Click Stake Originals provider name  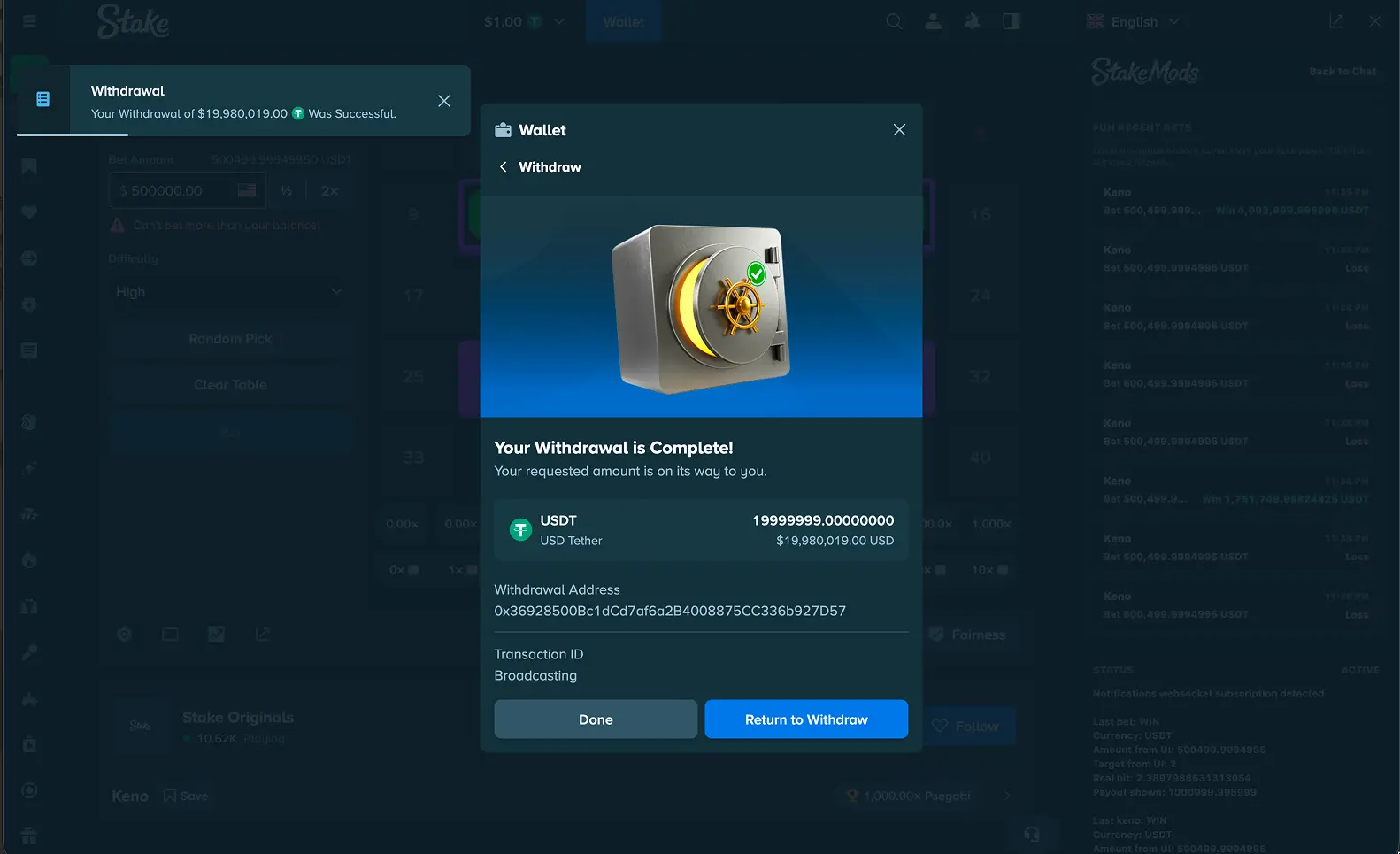(238, 718)
